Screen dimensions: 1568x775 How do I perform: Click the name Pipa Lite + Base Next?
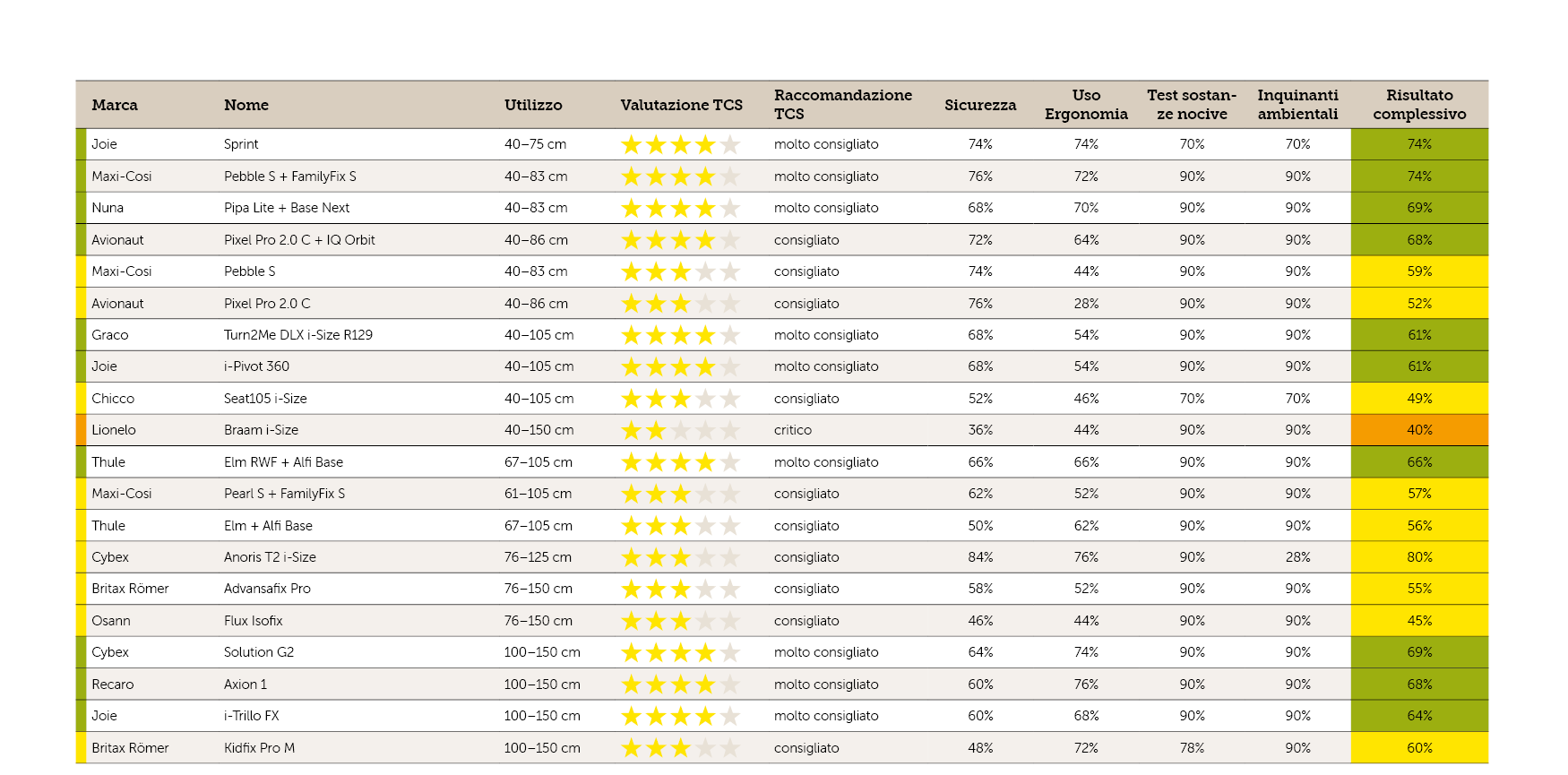pyautogui.click(x=287, y=208)
